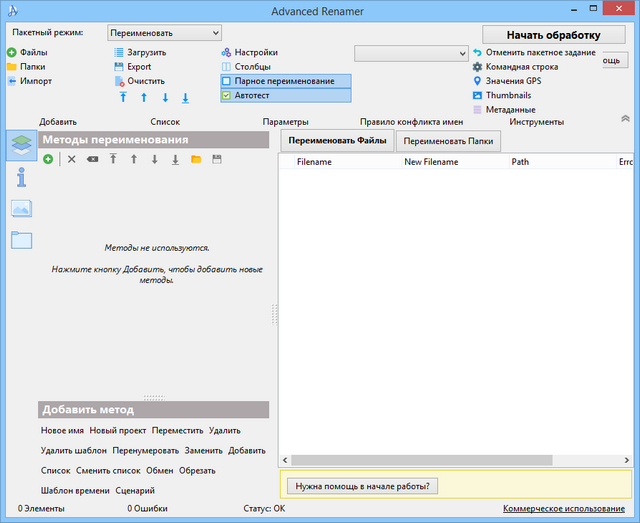
Task: Open the image preview sidebar panel
Action: point(21,208)
